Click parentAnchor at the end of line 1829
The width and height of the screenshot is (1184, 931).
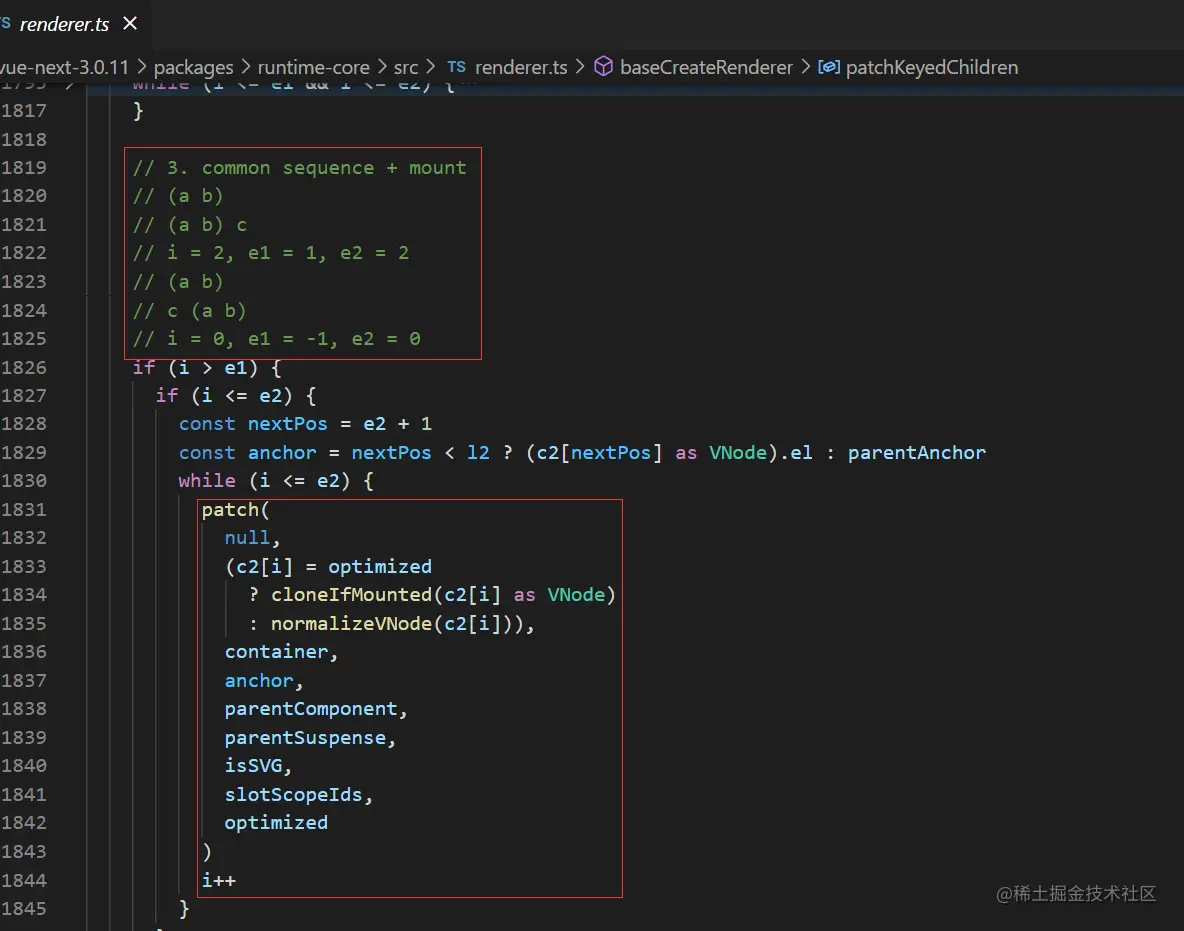pyautogui.click(x=916, y=452)
